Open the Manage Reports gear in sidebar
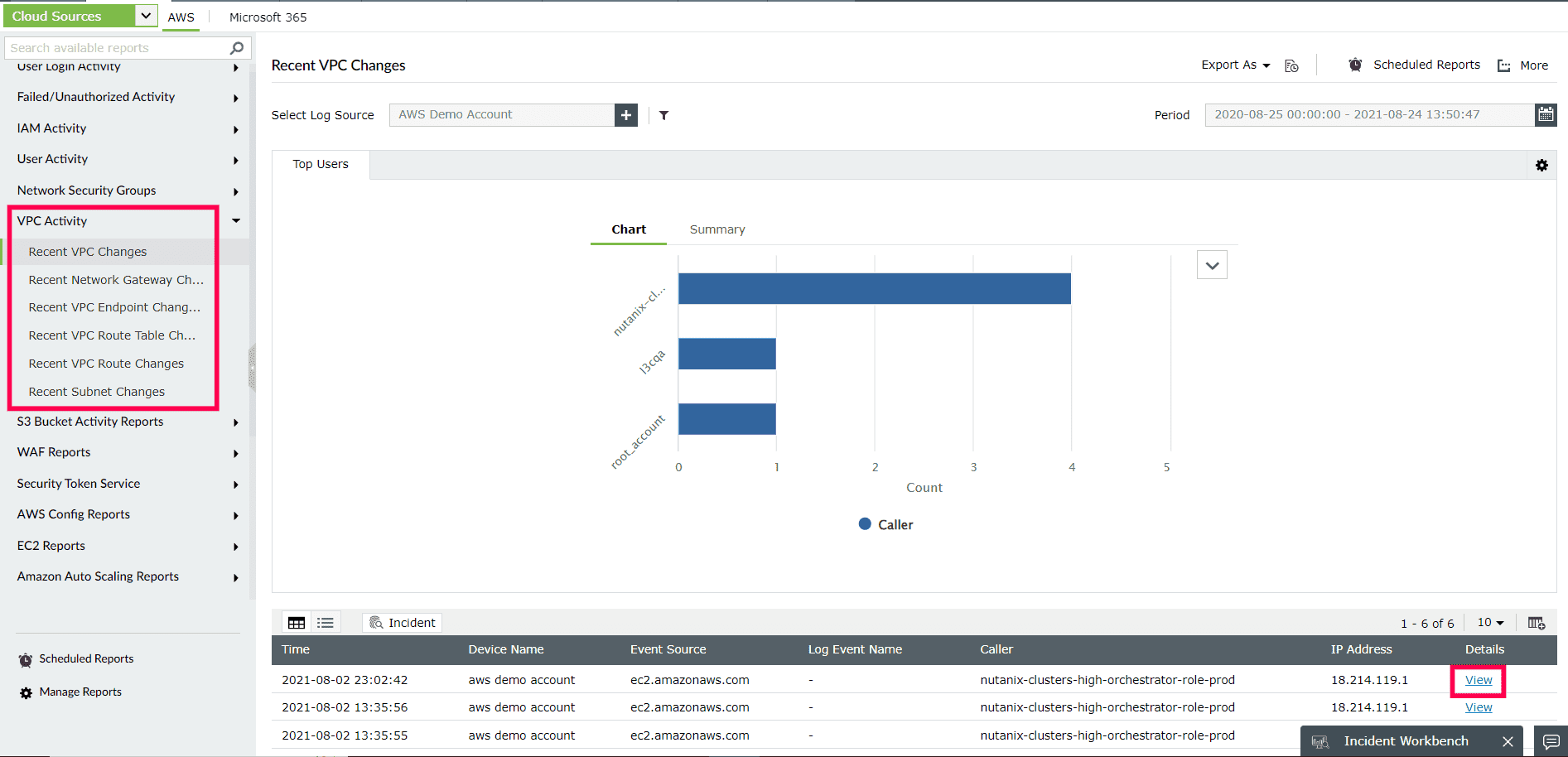The image size is (1568, 757). 24,692
